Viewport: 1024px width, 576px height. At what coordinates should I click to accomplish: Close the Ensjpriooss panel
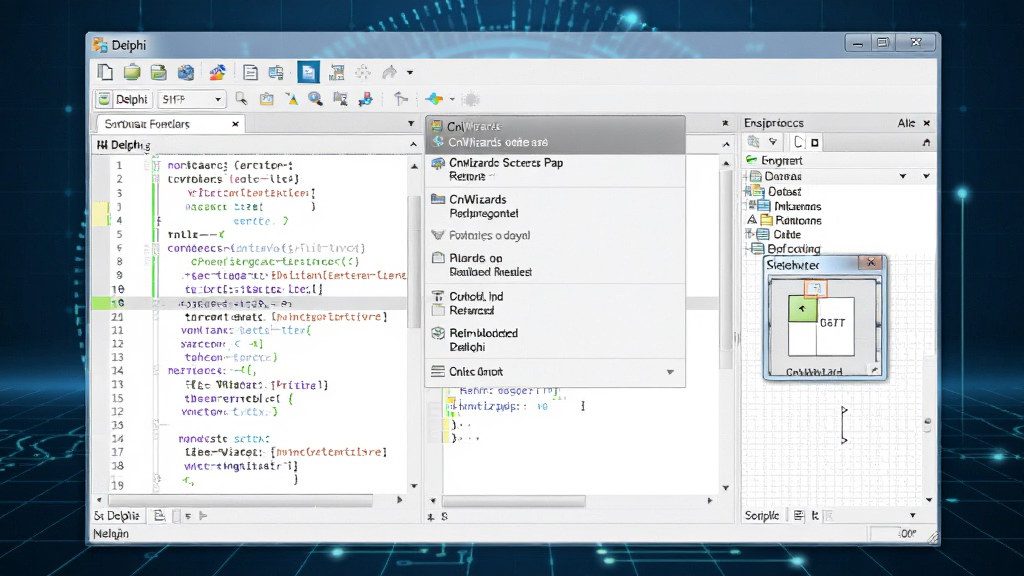(926, 123)
